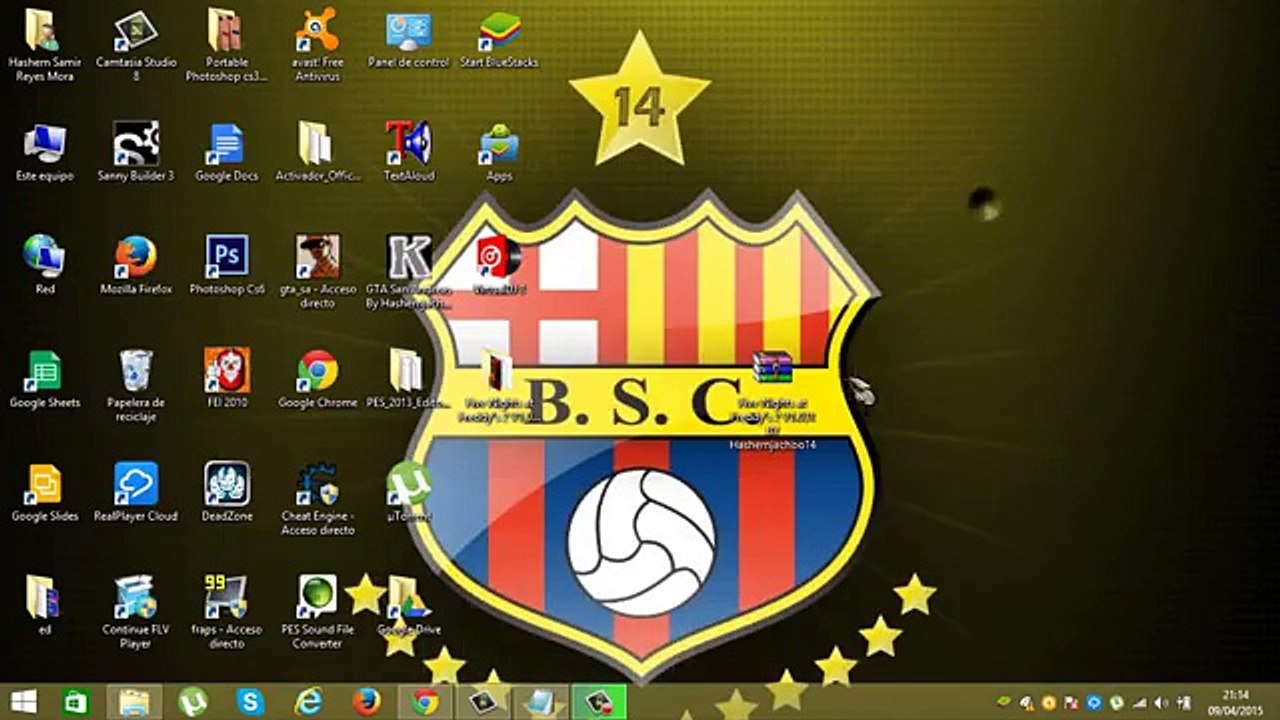Open Windows Store from taskbar
Screen dimensions: 1280x720
pos(76,702)
